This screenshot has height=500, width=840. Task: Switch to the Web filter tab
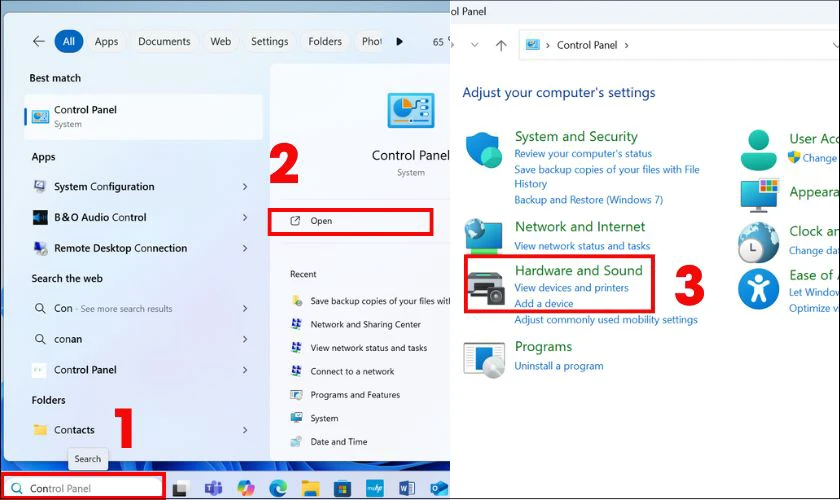220,41
